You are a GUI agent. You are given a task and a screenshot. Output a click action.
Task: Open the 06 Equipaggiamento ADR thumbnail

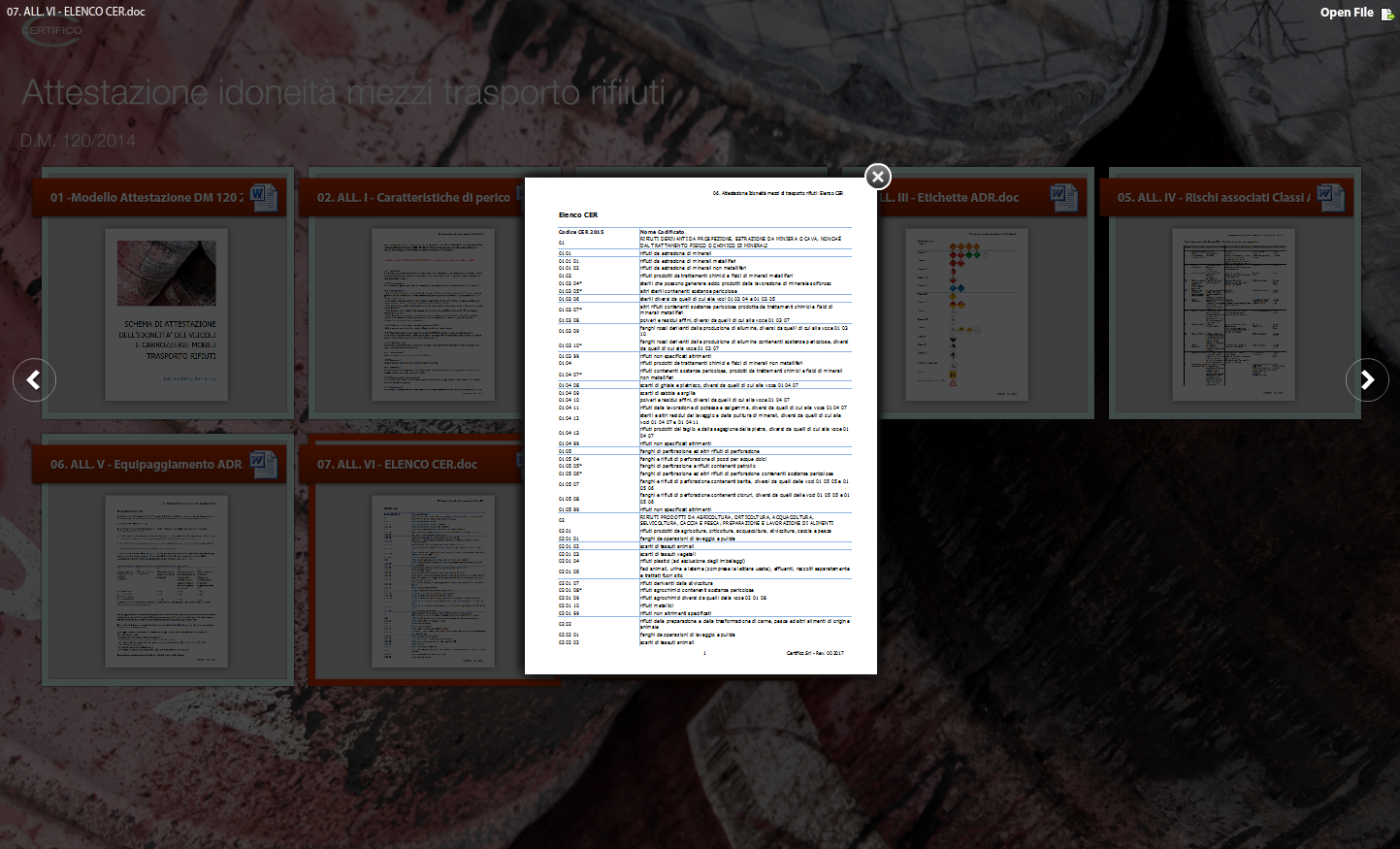[167, 581]
